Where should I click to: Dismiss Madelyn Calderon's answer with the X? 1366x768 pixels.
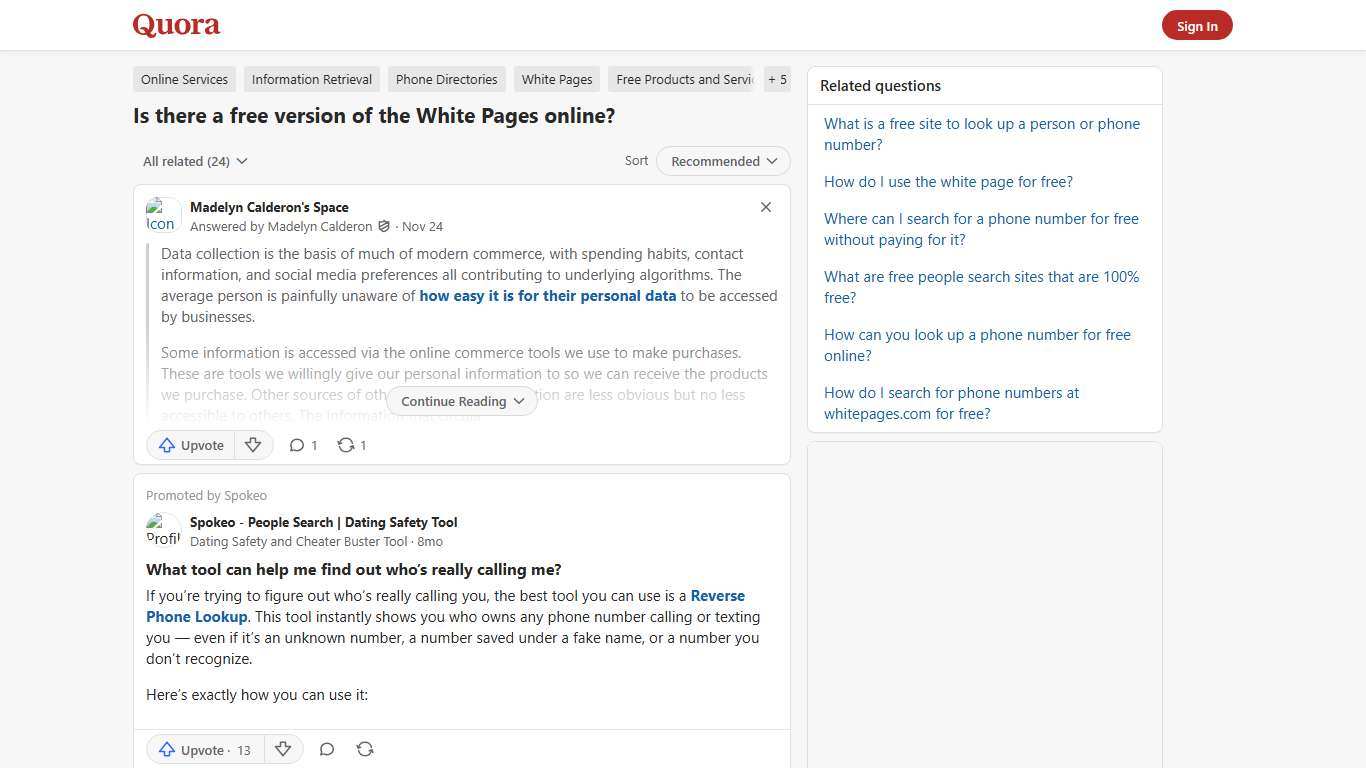pyautogui.click(x=766, y=207)
